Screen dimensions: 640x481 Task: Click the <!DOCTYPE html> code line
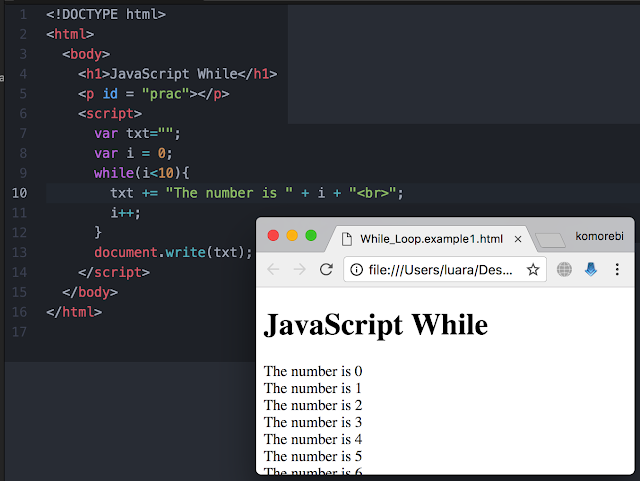(106, 14)
